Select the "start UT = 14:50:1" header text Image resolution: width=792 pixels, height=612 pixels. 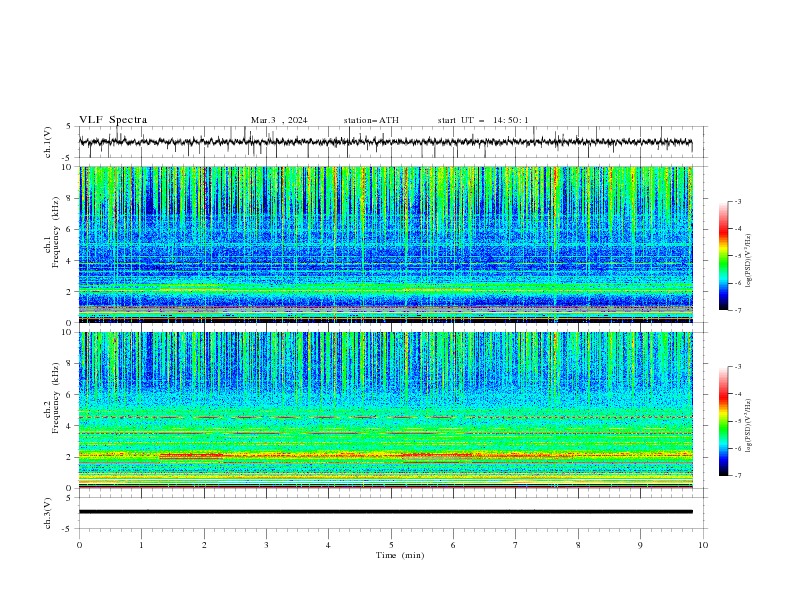click(483, 120)
